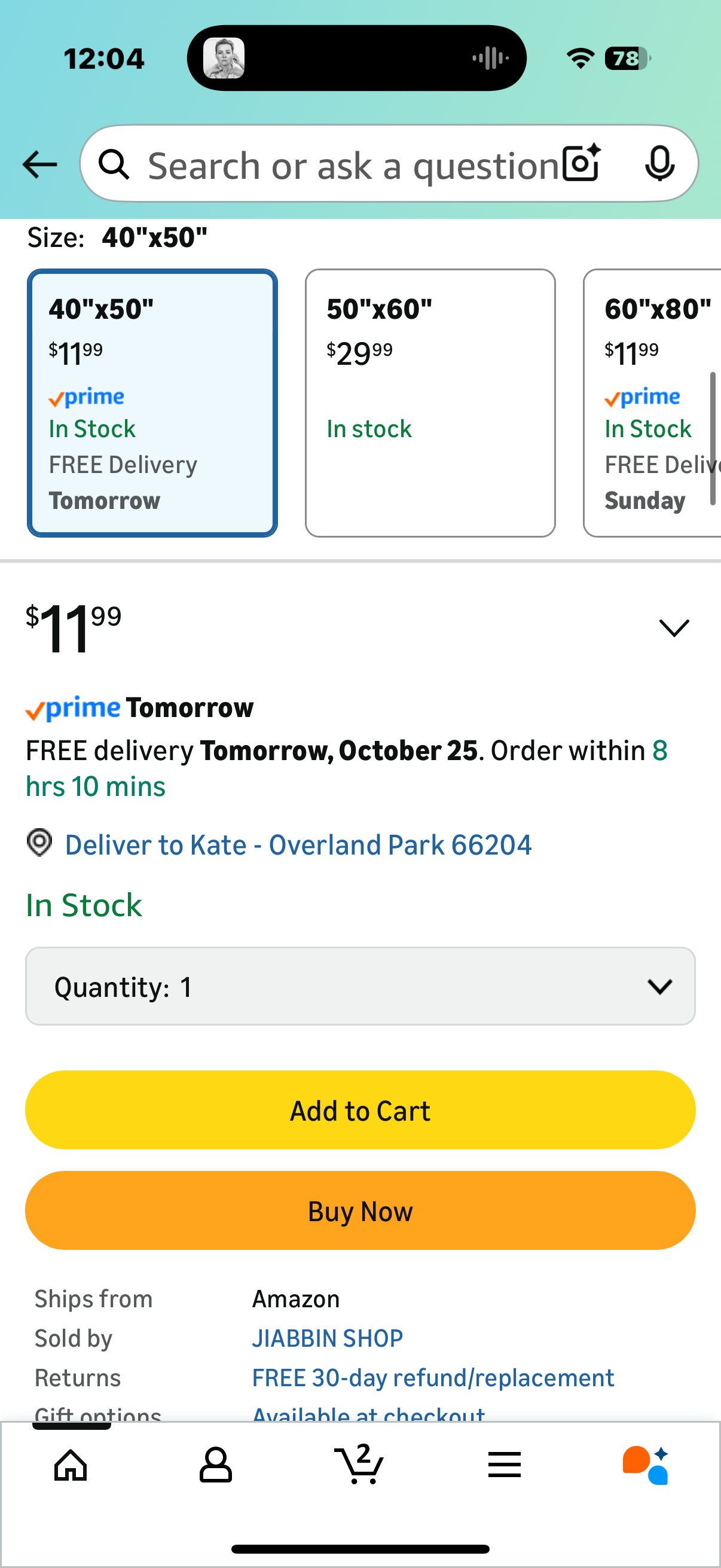The image size is (721, 1568).
Task: Open the JIABBIN SHOP seller link
Action: [328, 1338]
